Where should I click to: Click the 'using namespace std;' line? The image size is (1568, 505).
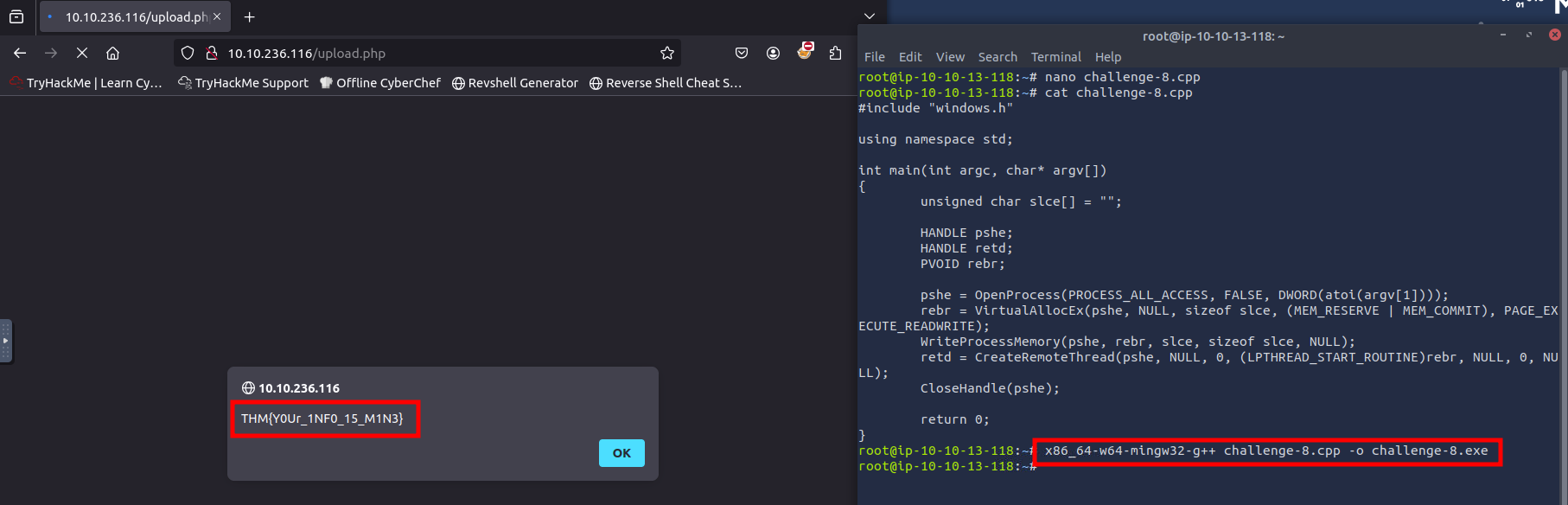tap(935, 139)
